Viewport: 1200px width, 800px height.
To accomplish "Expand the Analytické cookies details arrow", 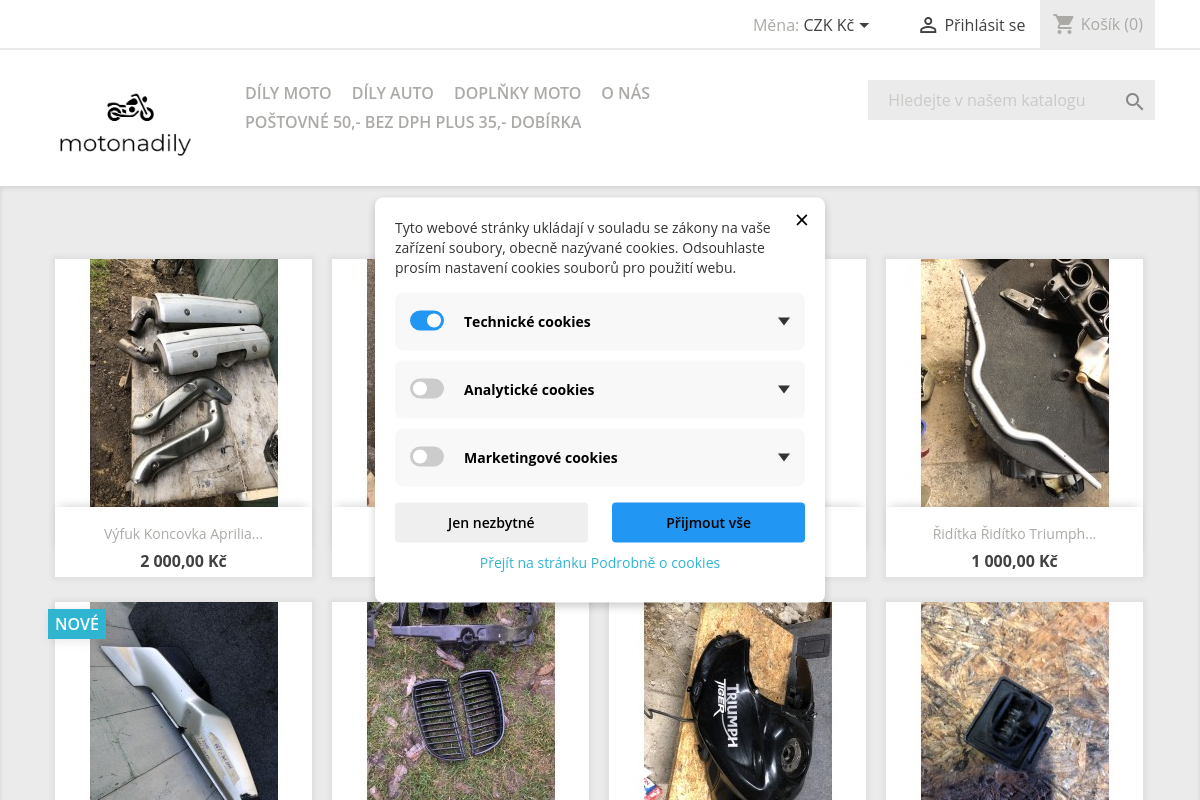I will coord(784,389).
